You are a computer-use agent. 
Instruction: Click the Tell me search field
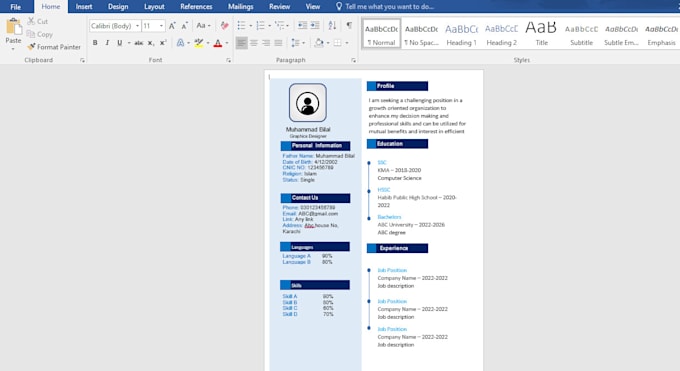coord(389,7)
